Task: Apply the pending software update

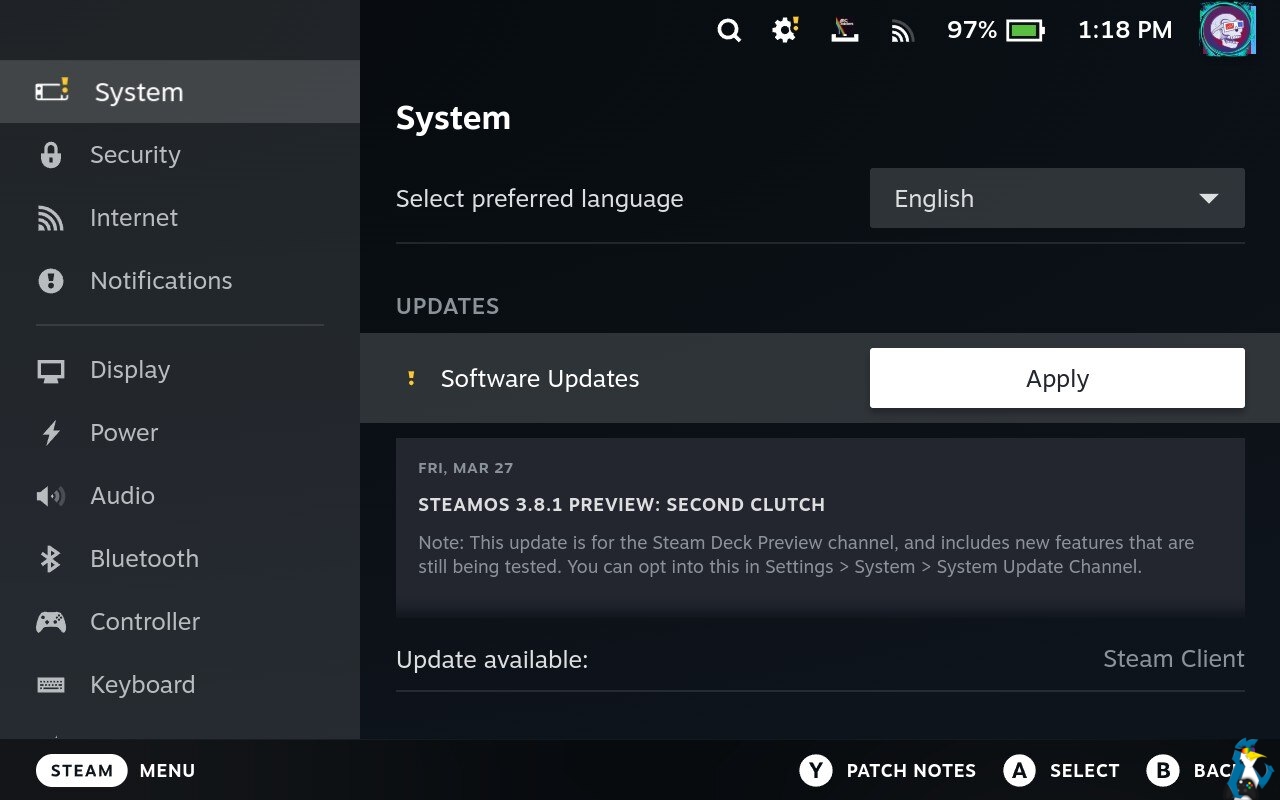Action: (1056, 378)
